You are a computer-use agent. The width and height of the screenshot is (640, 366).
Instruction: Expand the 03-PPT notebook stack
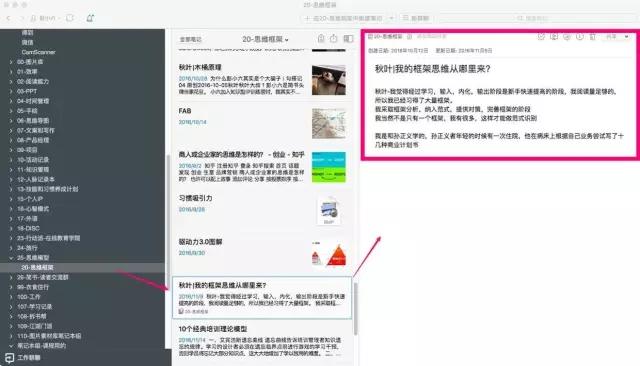coord(11,91)
